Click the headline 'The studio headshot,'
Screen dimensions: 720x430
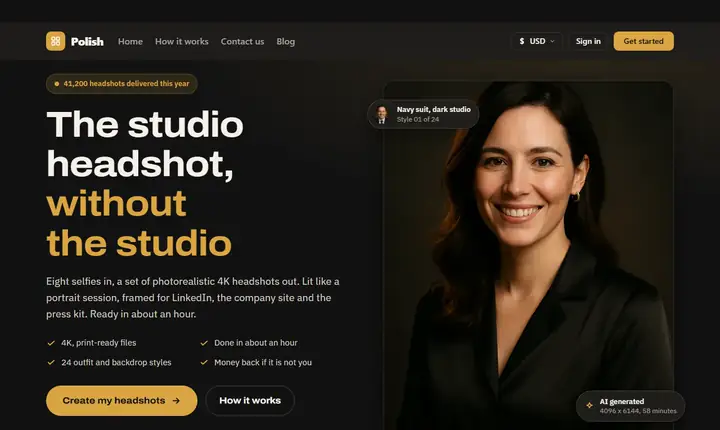(x=145, y=144)
